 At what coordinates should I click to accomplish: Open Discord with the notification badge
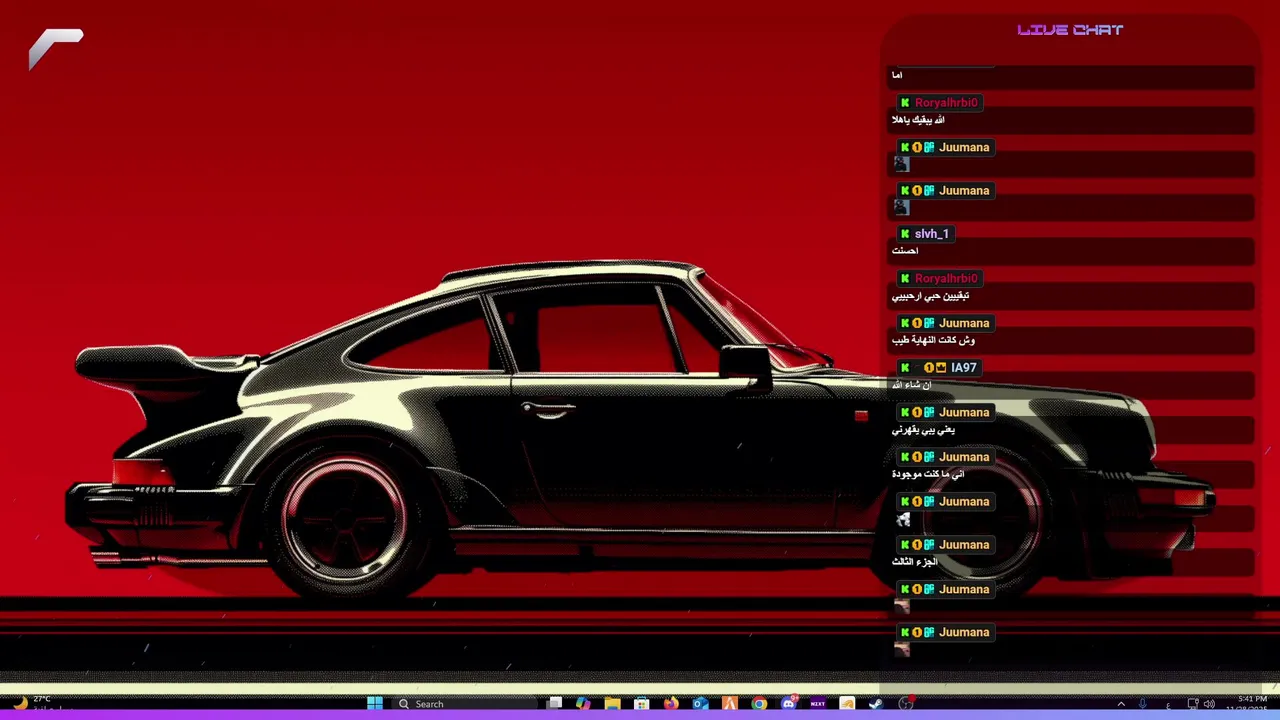tap(789, 704)
